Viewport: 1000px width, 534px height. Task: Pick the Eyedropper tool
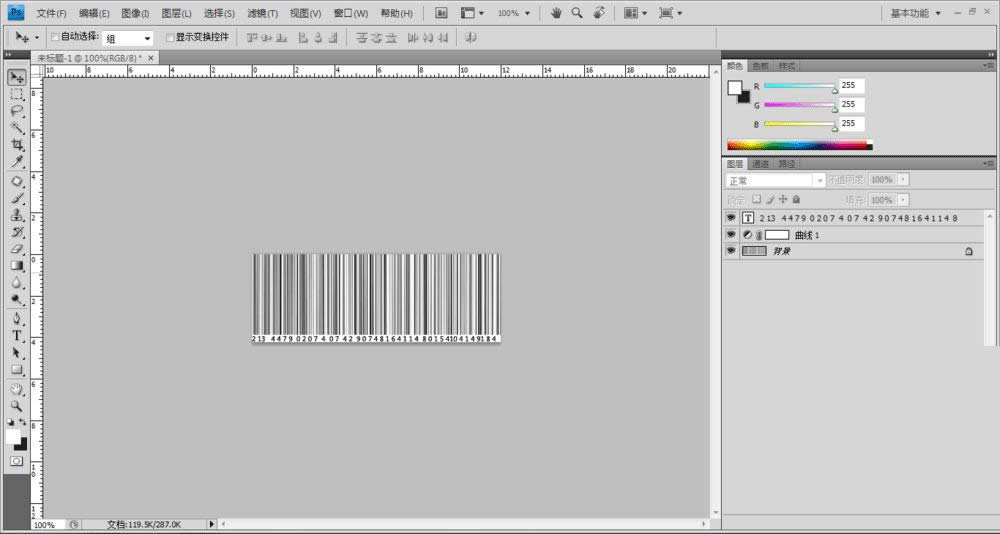pyautogui.click(x=17, y=161)
